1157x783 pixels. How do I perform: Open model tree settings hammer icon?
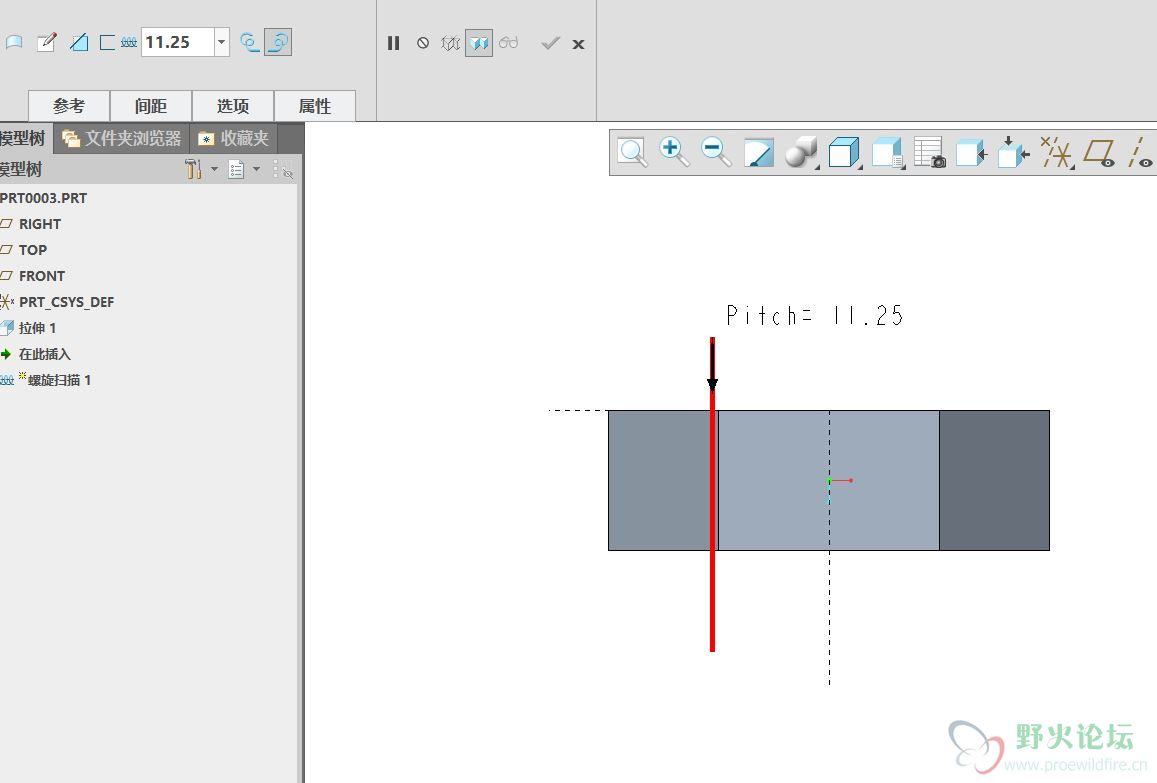click(x=193, y=169)
